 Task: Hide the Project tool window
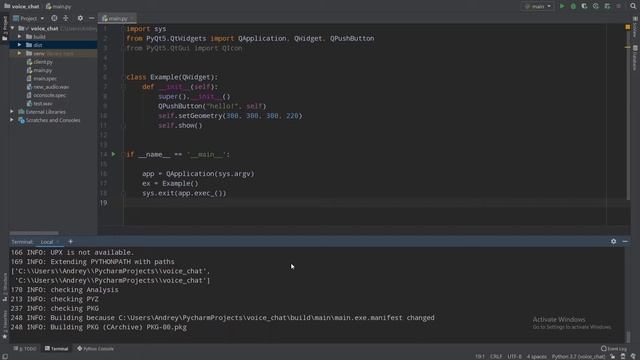click(x=91, y=18)
